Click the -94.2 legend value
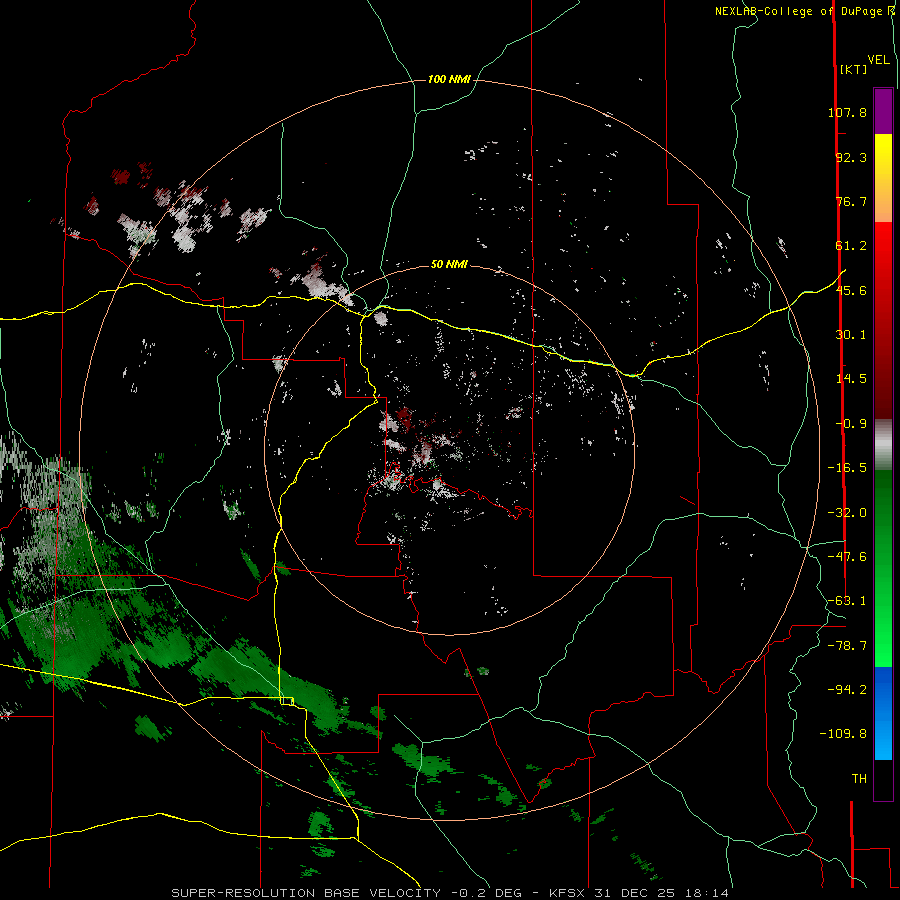Image resolution: width=900 pixels, height=900 pixels. 847,690
